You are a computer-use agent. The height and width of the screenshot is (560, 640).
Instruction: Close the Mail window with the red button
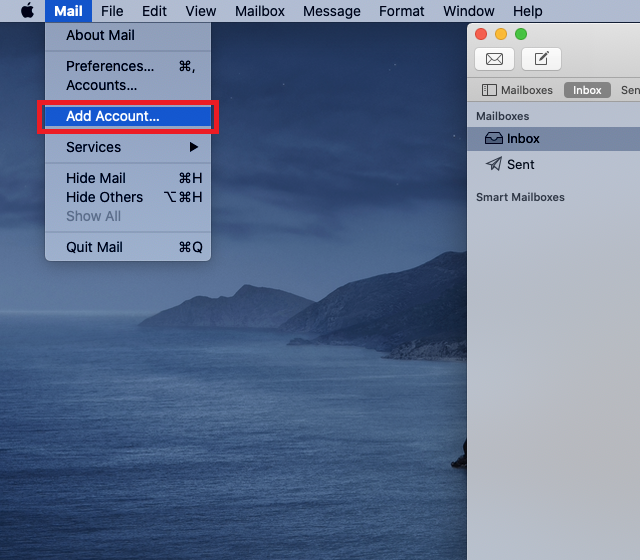click(481, 34)
